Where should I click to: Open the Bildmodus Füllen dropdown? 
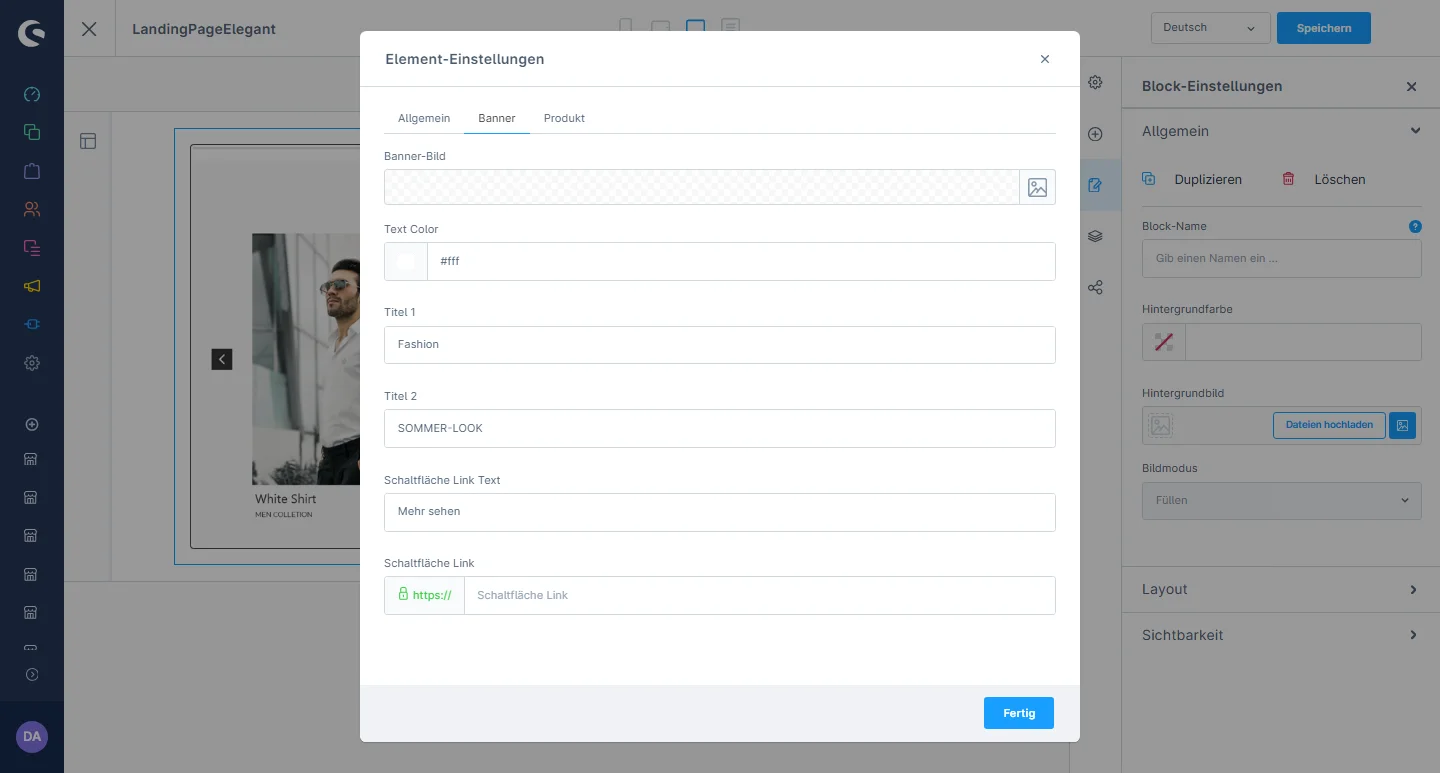[1281, 500]
